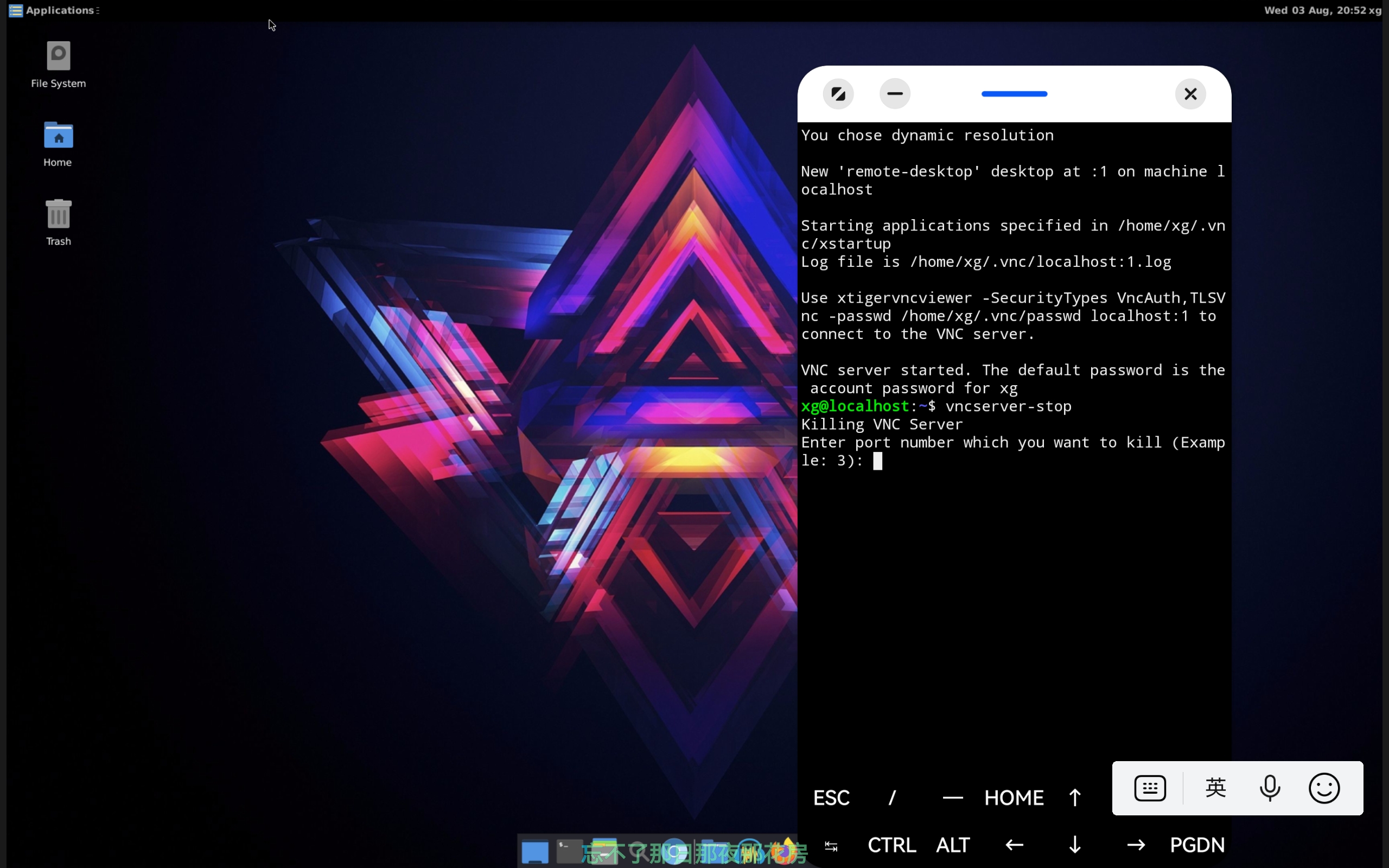Tap the HOME key in the terminal key bar
The image size is (1389, 868).
coord(1014,797)
